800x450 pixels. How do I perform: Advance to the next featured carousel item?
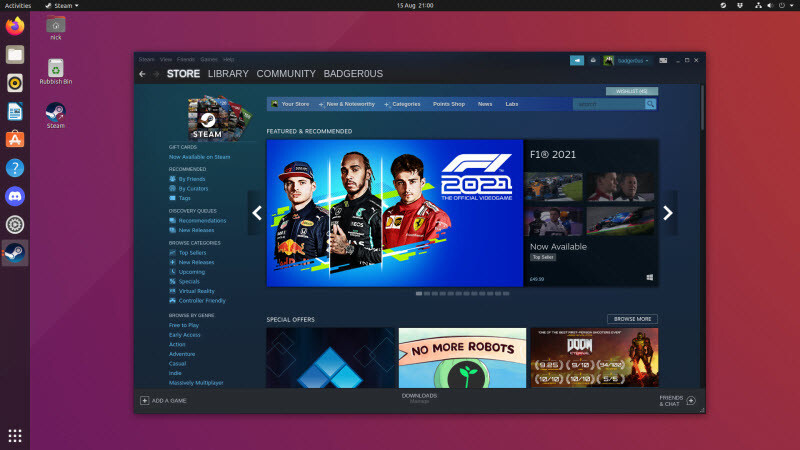[x=668, y=213]
